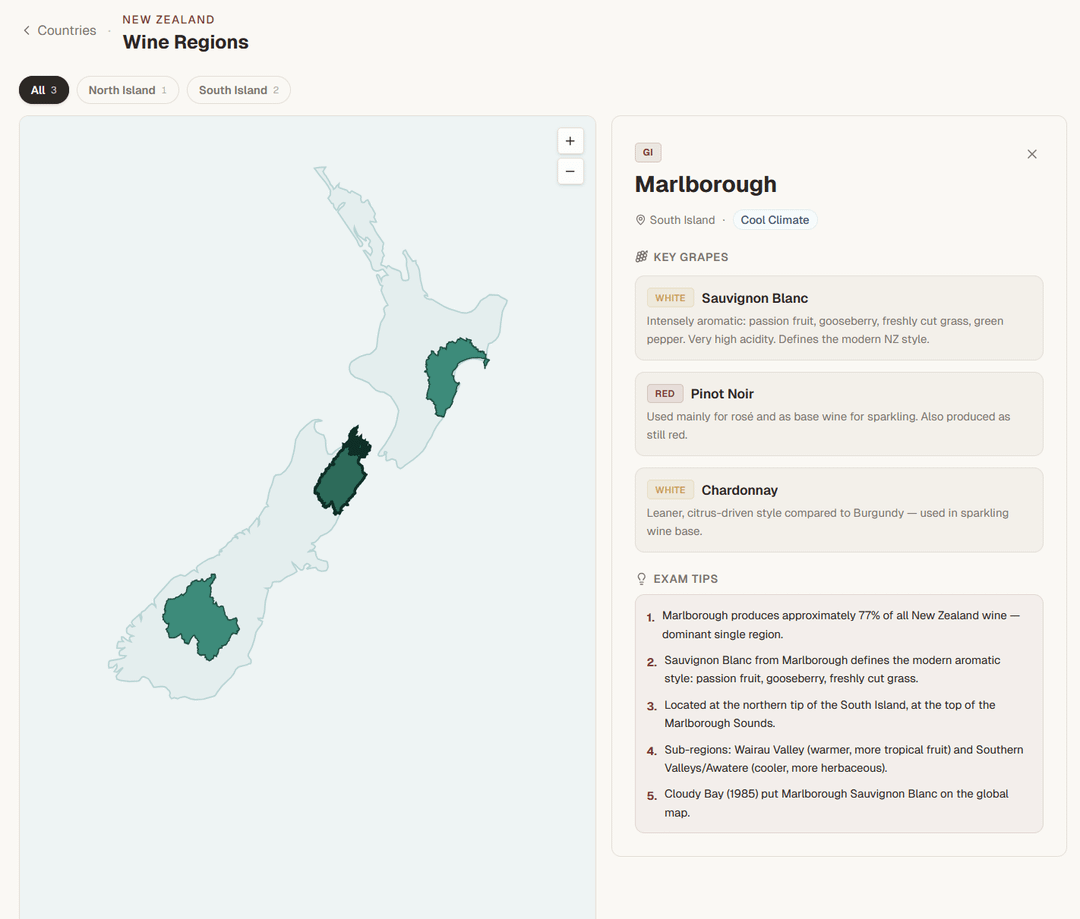Open the Pinot Noir grape card
1080x919 pixels.
[838, 414]
